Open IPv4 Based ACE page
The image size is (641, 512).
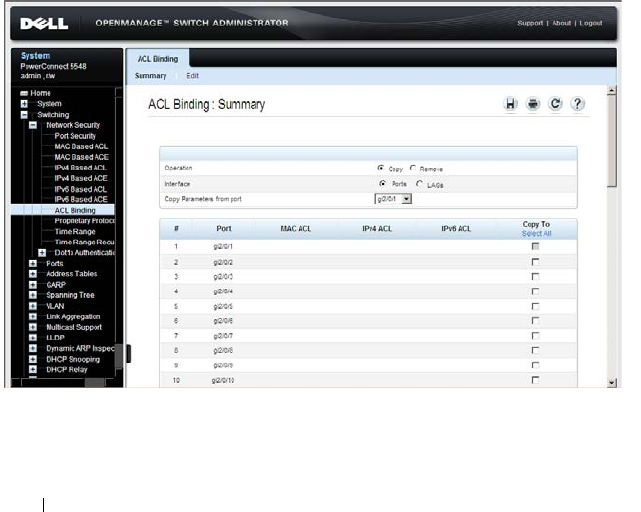tap(81, 178)
